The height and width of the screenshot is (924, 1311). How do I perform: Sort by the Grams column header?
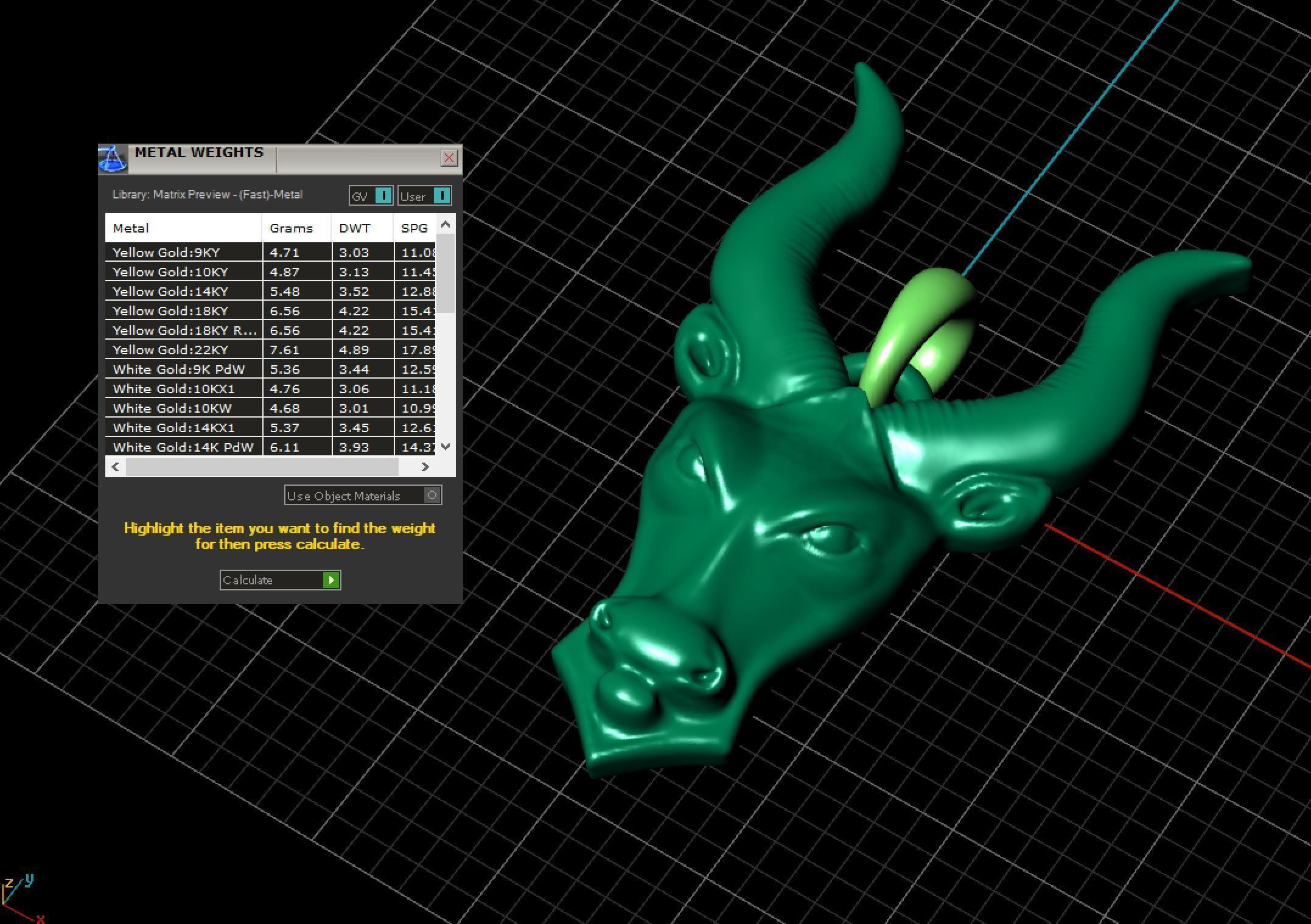tap(297, 228)
